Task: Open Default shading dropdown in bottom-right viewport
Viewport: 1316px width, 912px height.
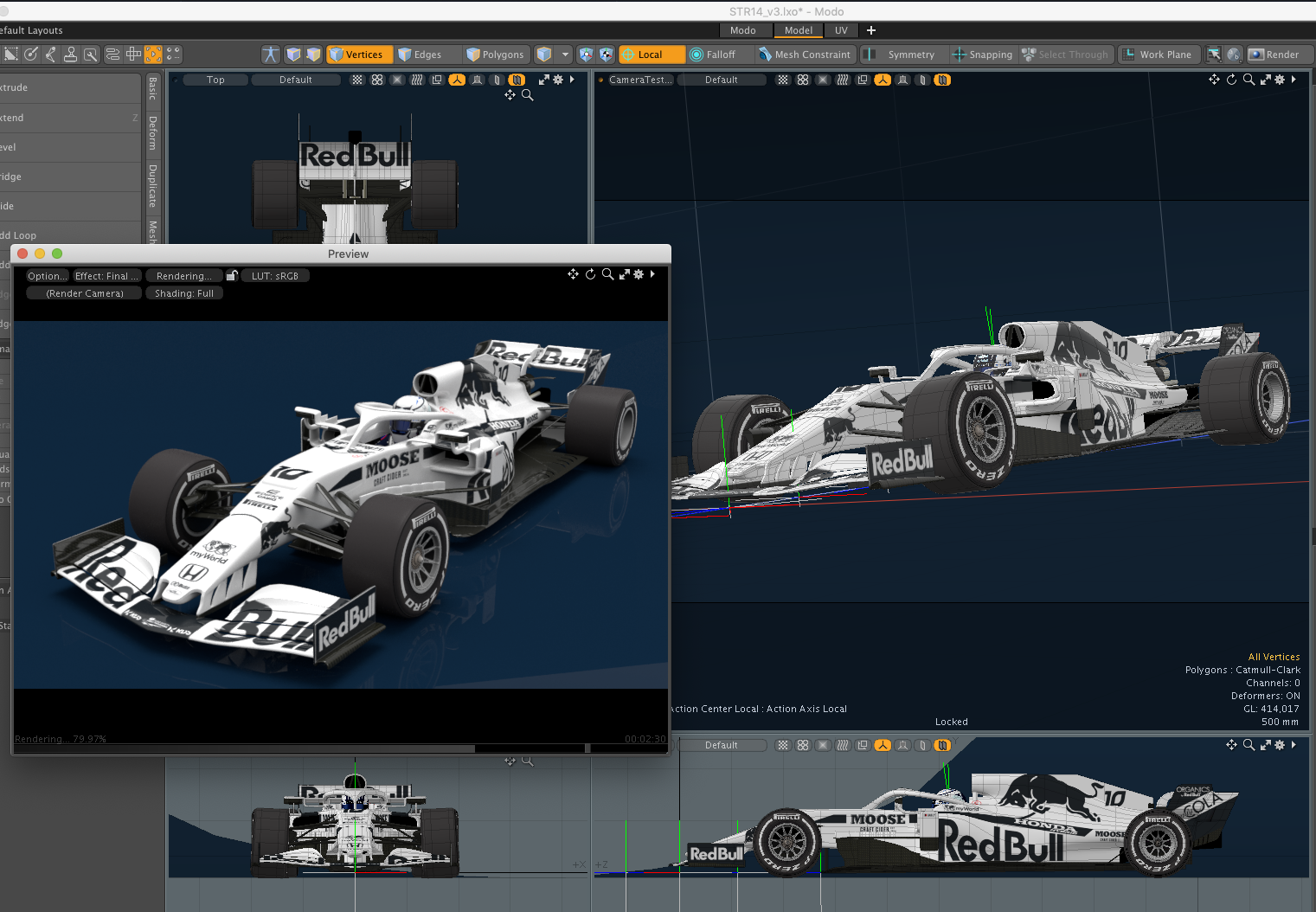Action: coord(722,745)
